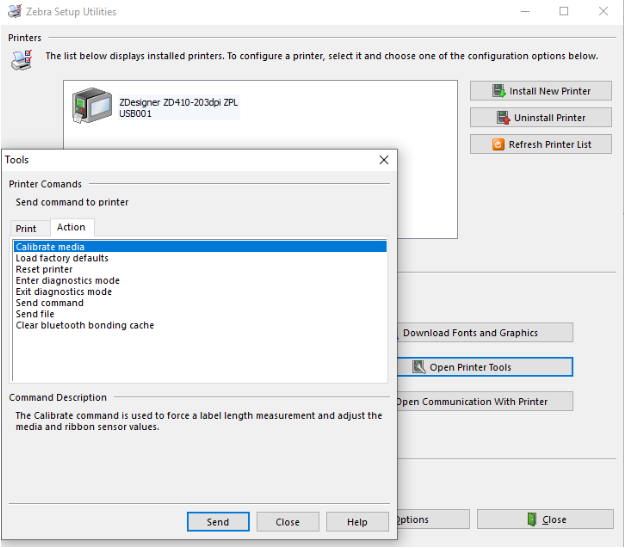Switch to the Print tab
Viewport: 624px width, 548px height.
(x=26, y=229)
